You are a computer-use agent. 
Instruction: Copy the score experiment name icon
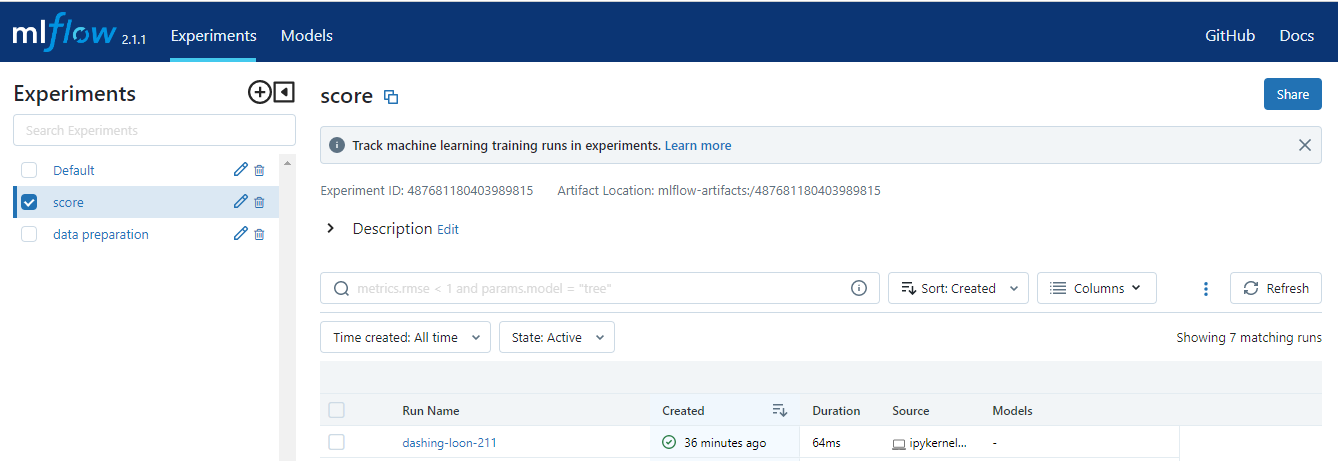(391, 97)
